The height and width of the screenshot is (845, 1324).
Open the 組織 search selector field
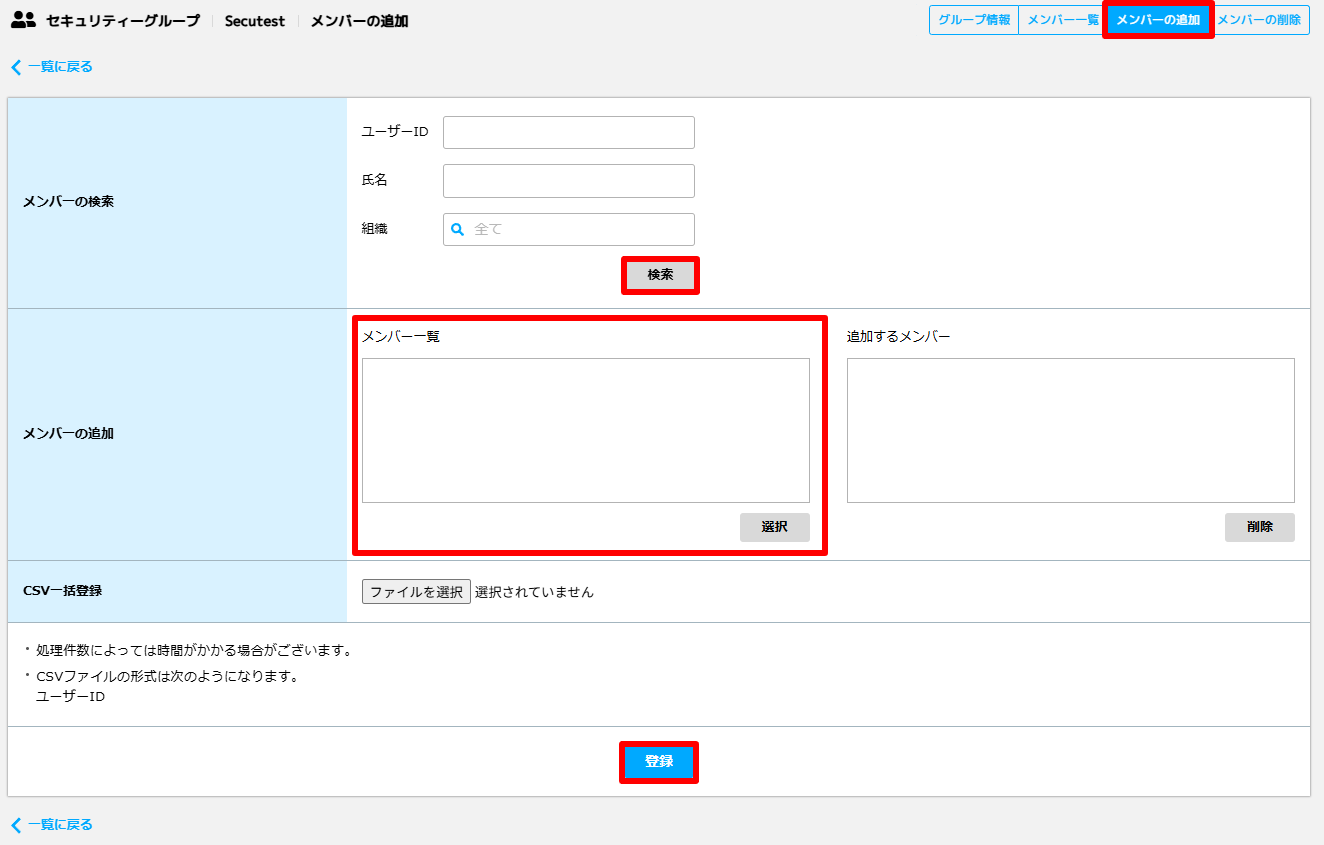tap(569, 229)
